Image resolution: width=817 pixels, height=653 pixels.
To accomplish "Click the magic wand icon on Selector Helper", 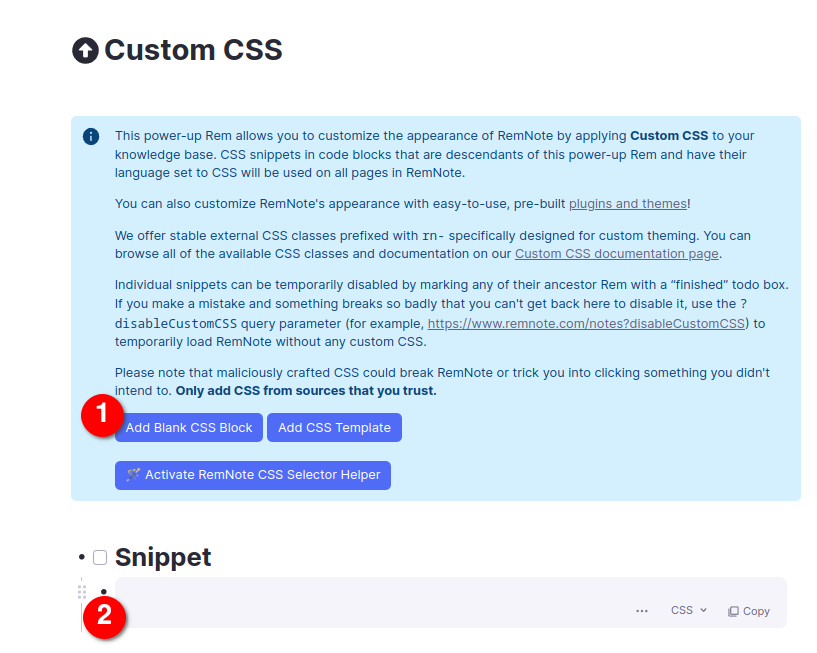I will [x=133, y=475].
